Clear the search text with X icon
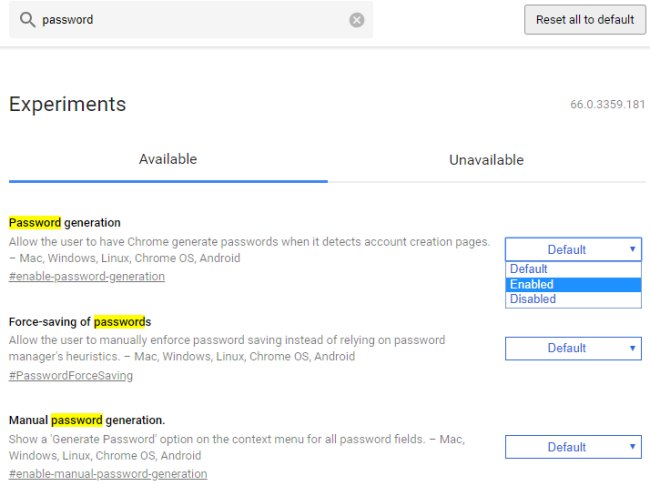 (357, 20)
